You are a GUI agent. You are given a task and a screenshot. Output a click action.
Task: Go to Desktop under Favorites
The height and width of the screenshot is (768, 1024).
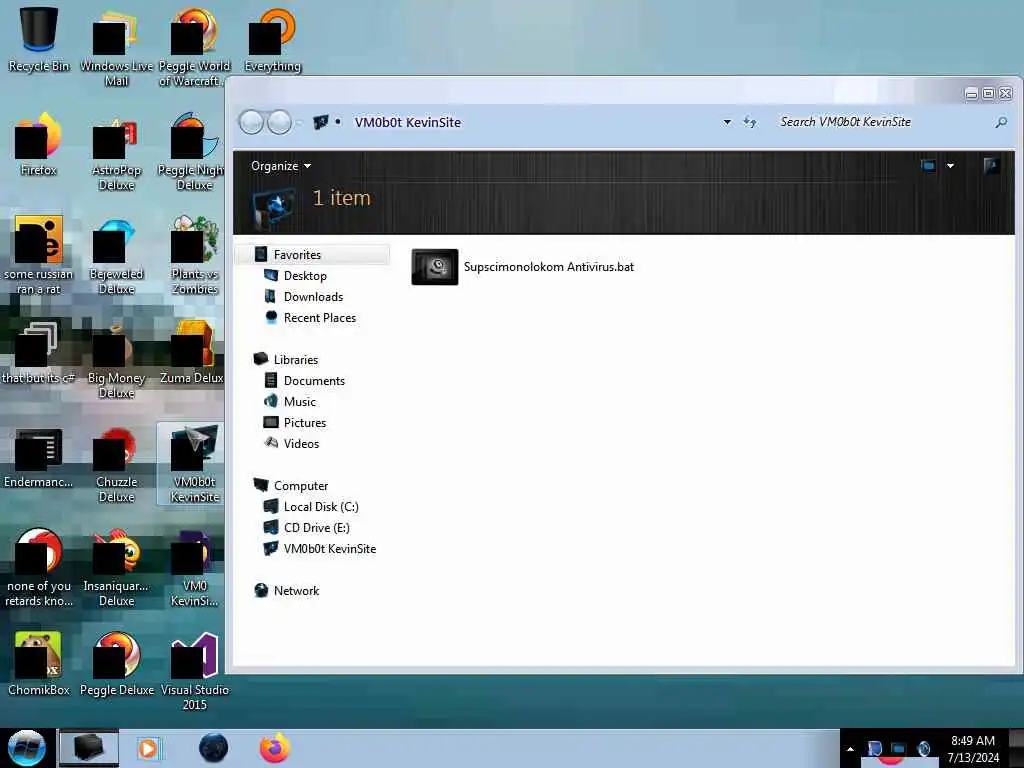[x=295, y=276]
